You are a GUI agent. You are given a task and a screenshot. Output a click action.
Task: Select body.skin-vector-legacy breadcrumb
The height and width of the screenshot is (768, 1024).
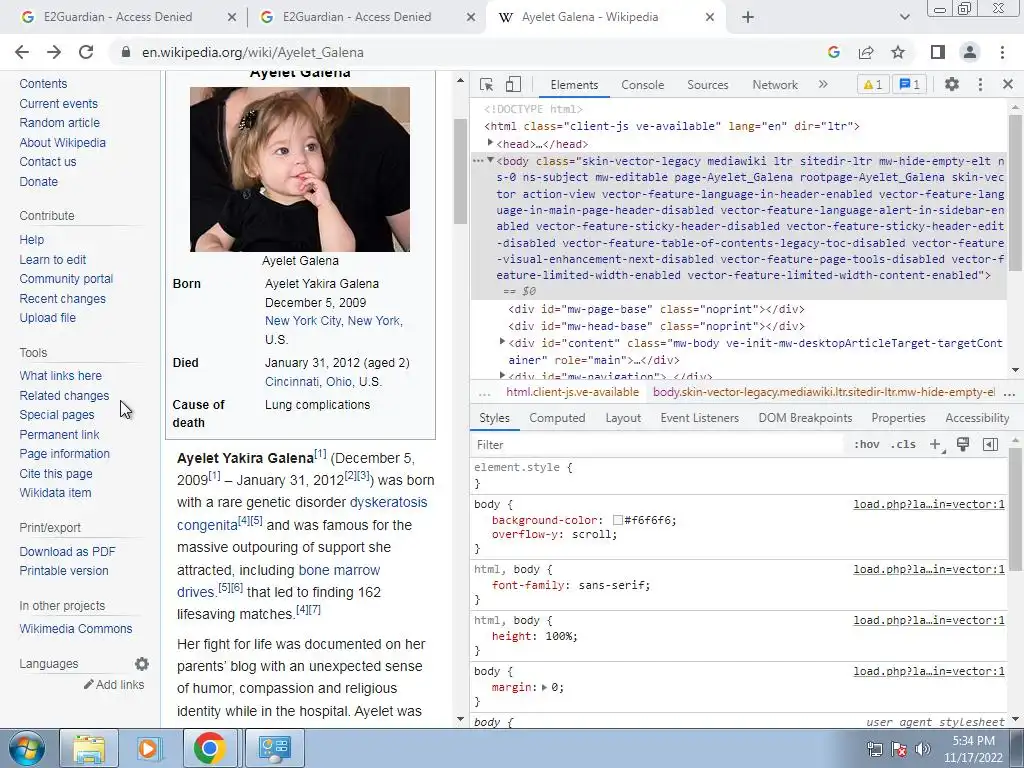pos(824,392)
